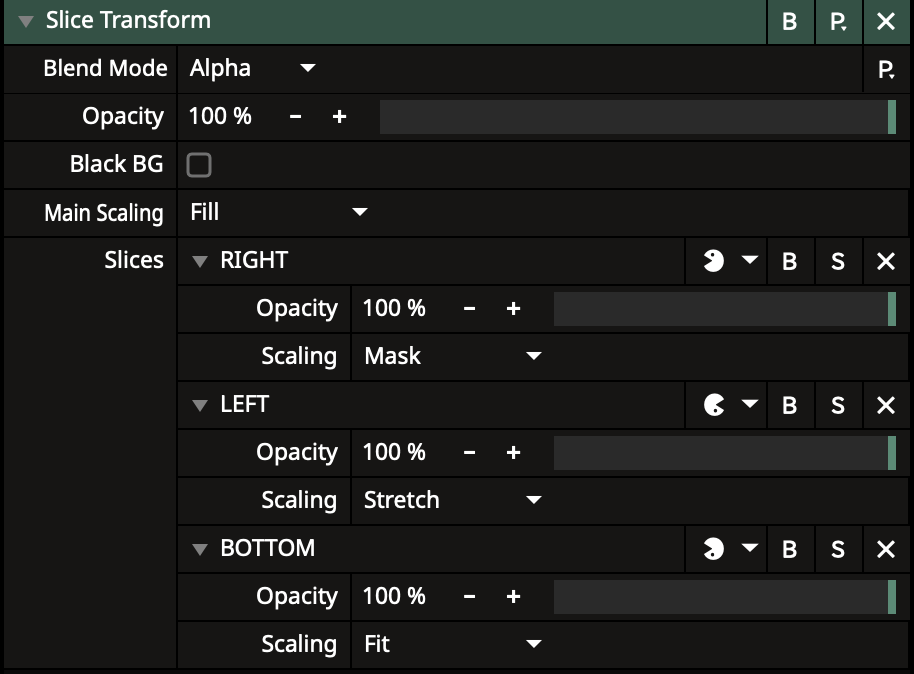The image size is (914, 674).
Task: Toggle solo S on RIGHT slice
Action: pos(838,261)
